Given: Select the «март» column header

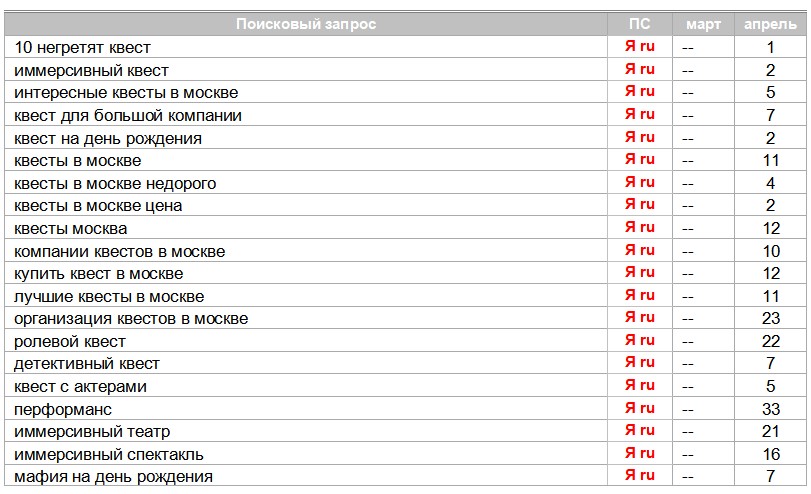Looking at the screenshot, I should coord(703,24).
